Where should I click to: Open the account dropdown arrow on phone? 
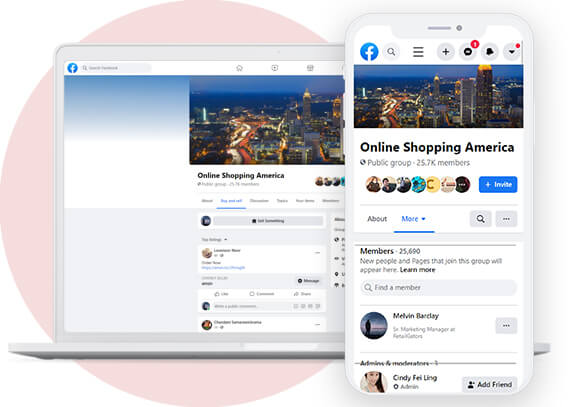pos(512,52)
